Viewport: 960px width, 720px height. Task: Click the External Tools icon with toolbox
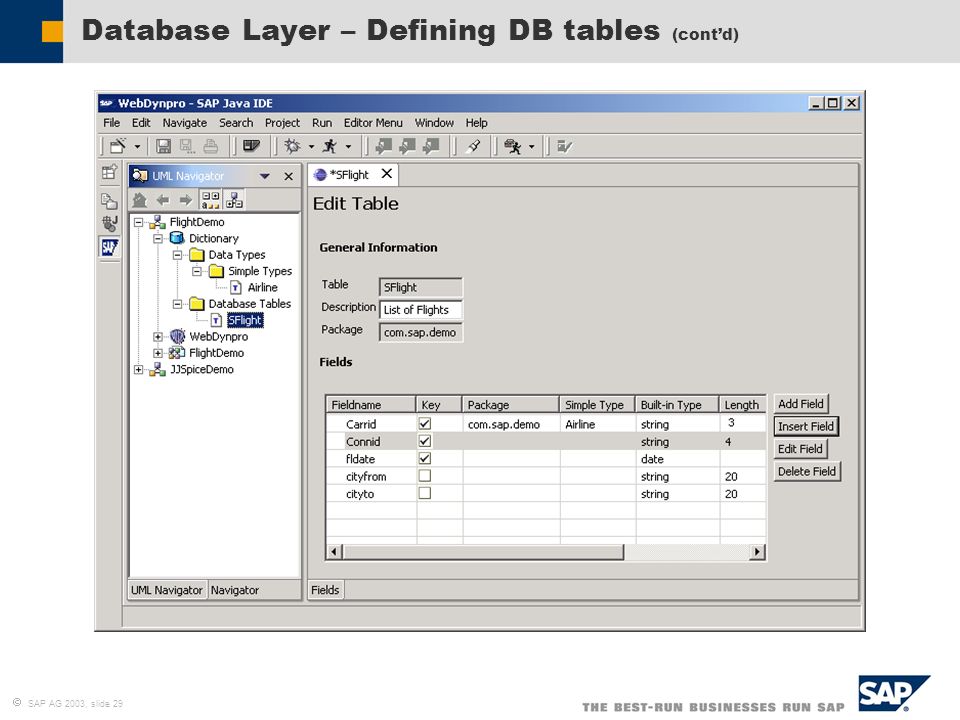[512, 146]
